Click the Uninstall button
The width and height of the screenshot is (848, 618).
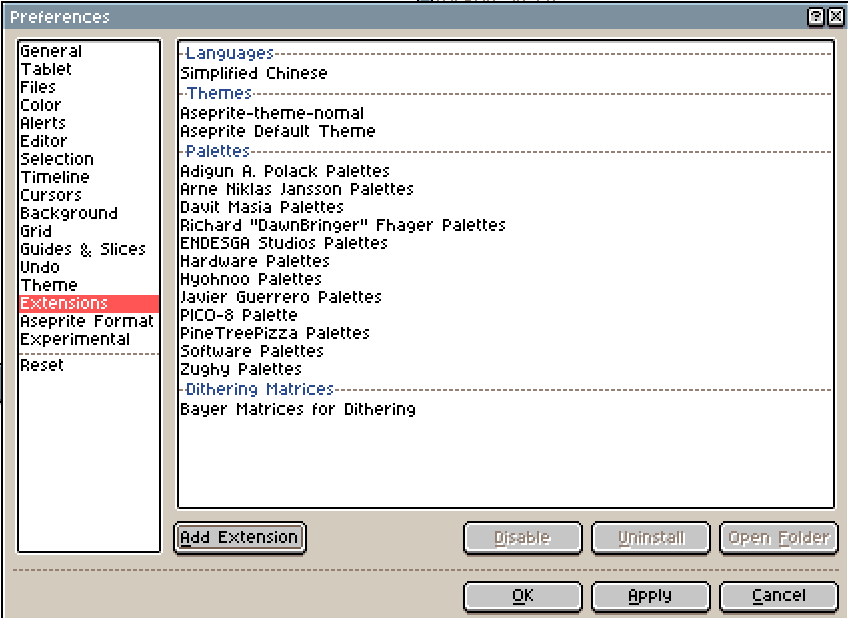[x=651, y=537]
